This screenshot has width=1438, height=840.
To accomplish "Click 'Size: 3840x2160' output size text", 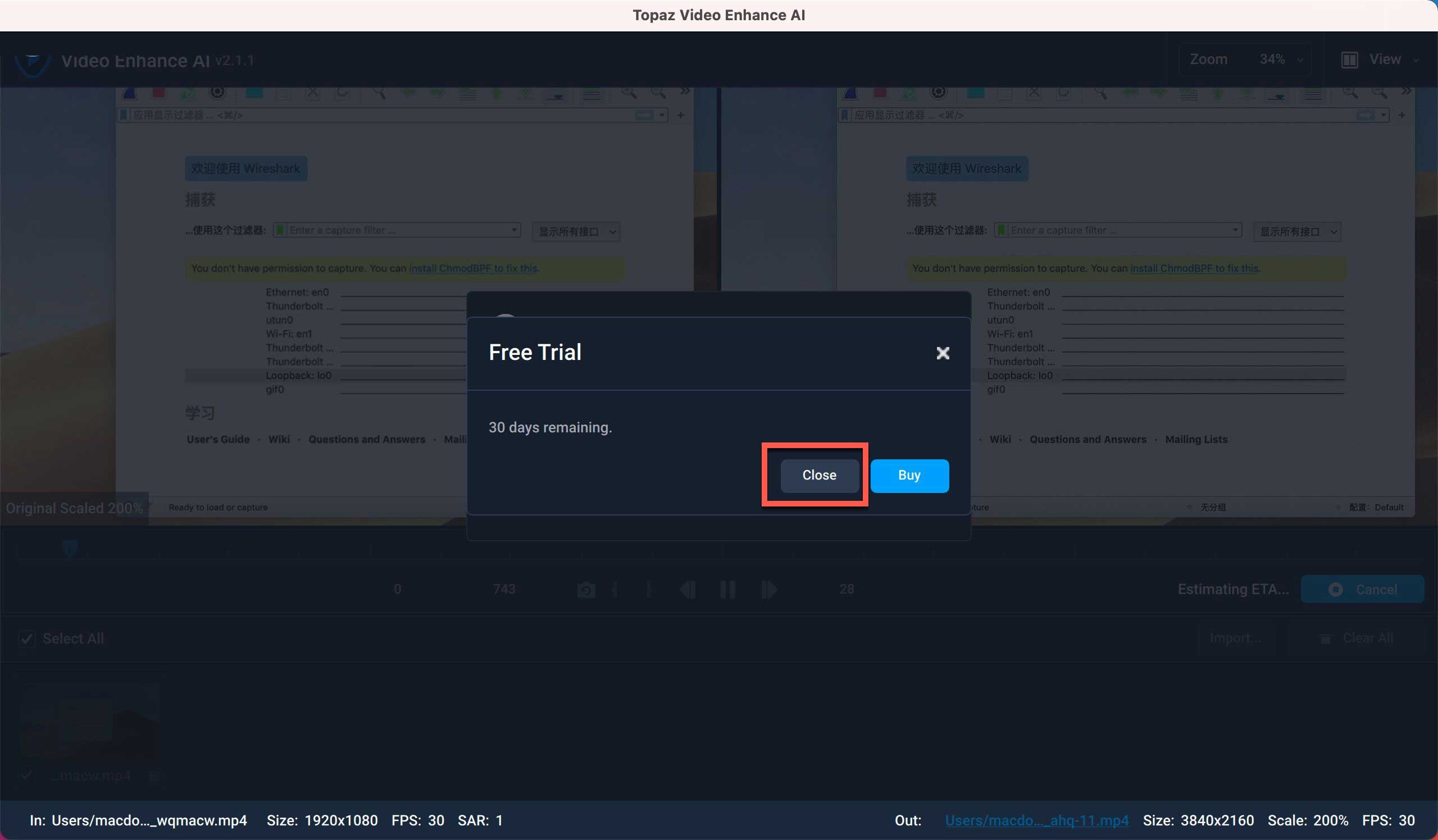I will click(1198, 820).
